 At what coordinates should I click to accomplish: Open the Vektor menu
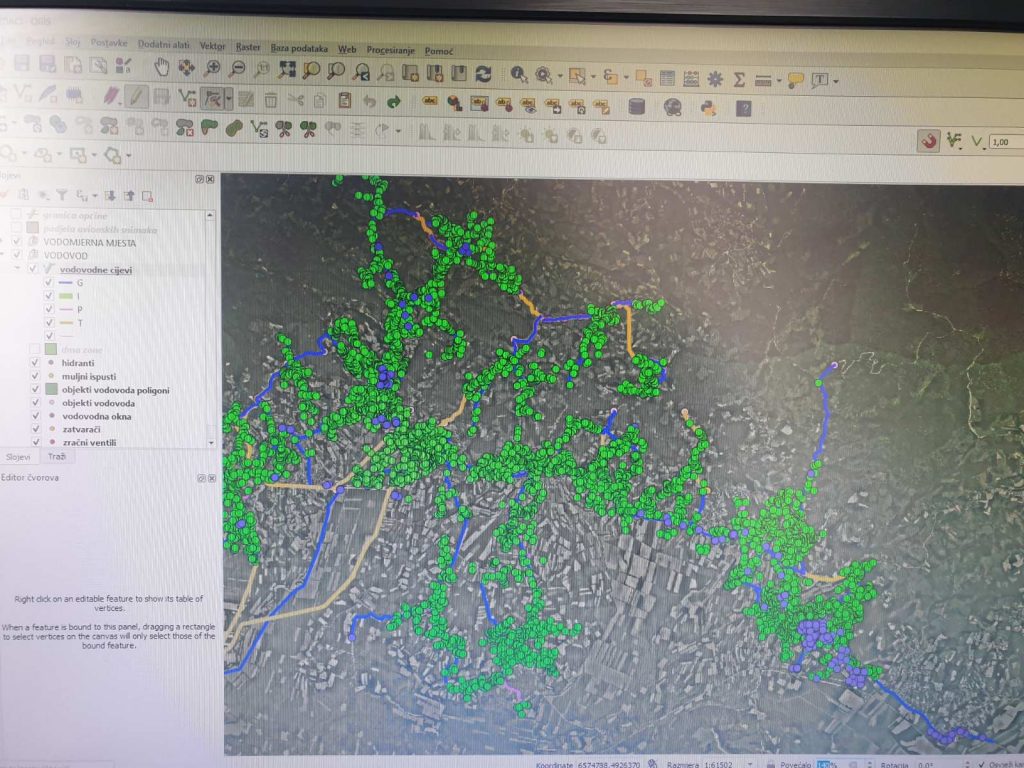(x=212, y=46)
